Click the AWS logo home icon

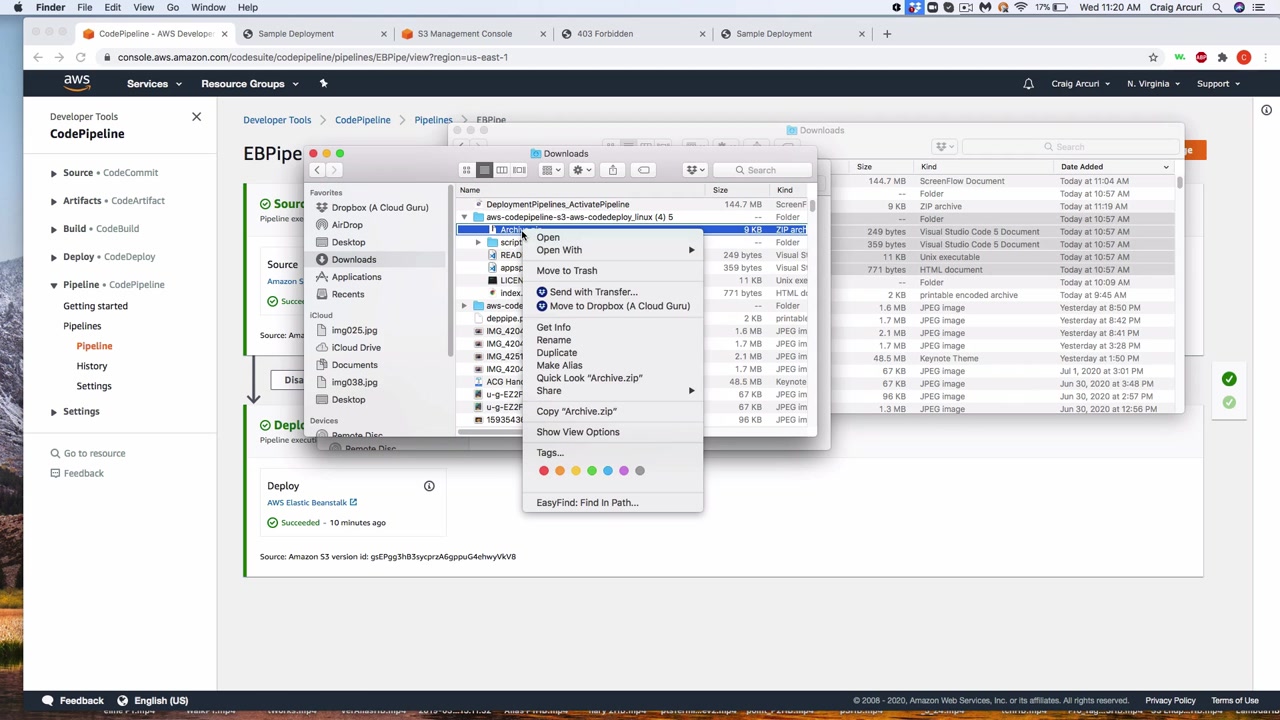pos(77,84)
